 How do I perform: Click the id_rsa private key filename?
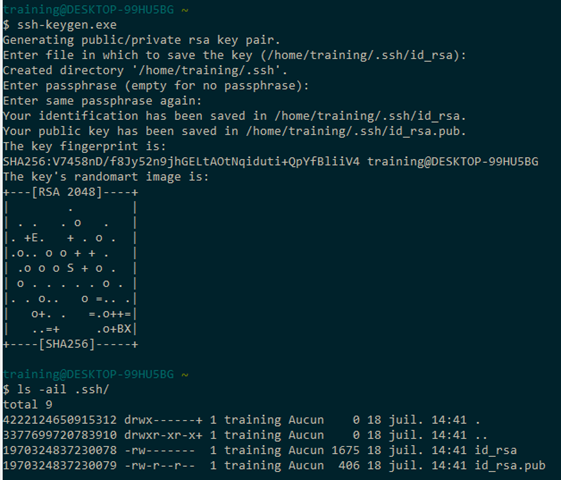[496, 450]
